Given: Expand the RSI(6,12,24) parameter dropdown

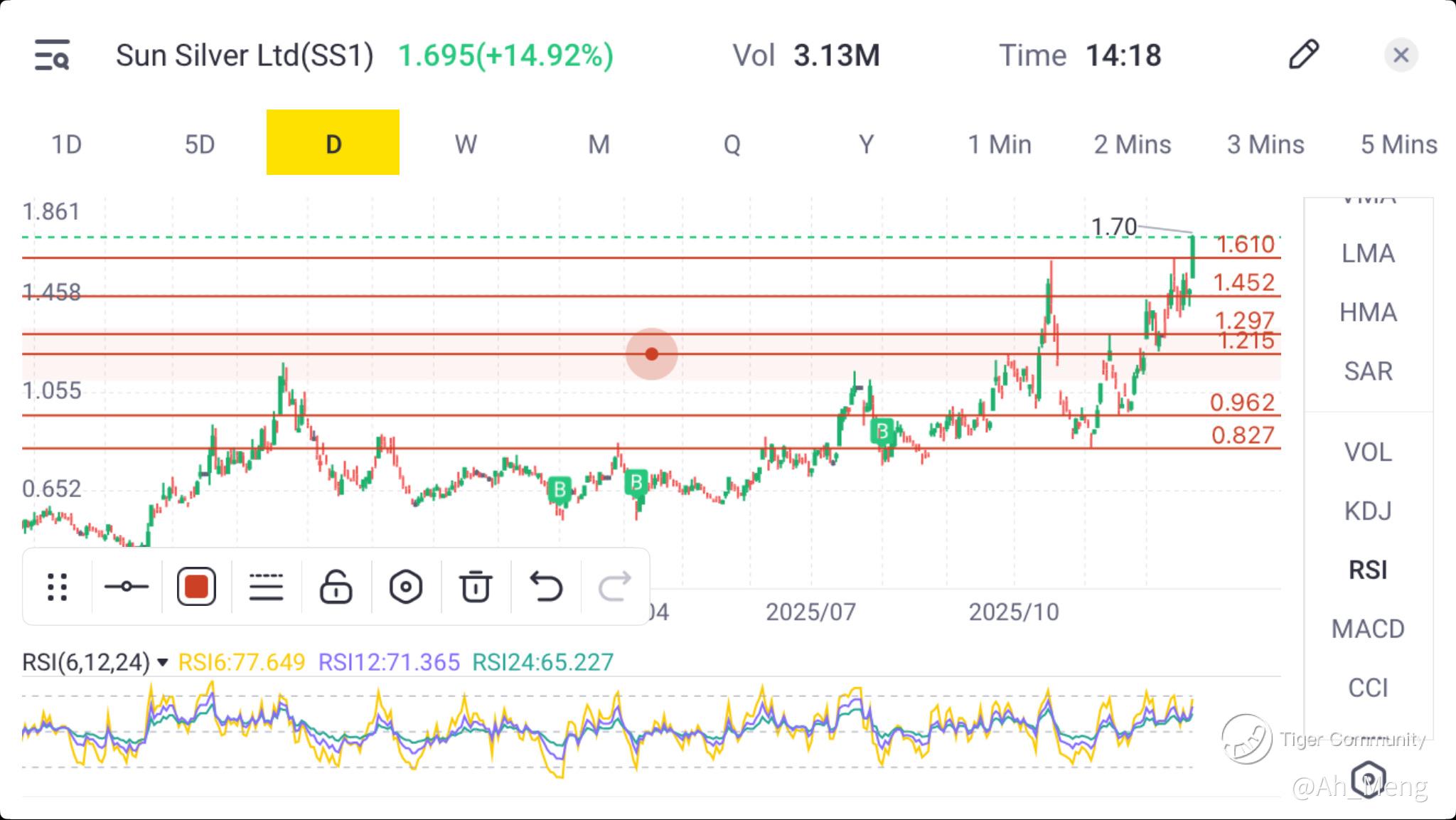Looking at the screenshot, I should tap(162, 663).
